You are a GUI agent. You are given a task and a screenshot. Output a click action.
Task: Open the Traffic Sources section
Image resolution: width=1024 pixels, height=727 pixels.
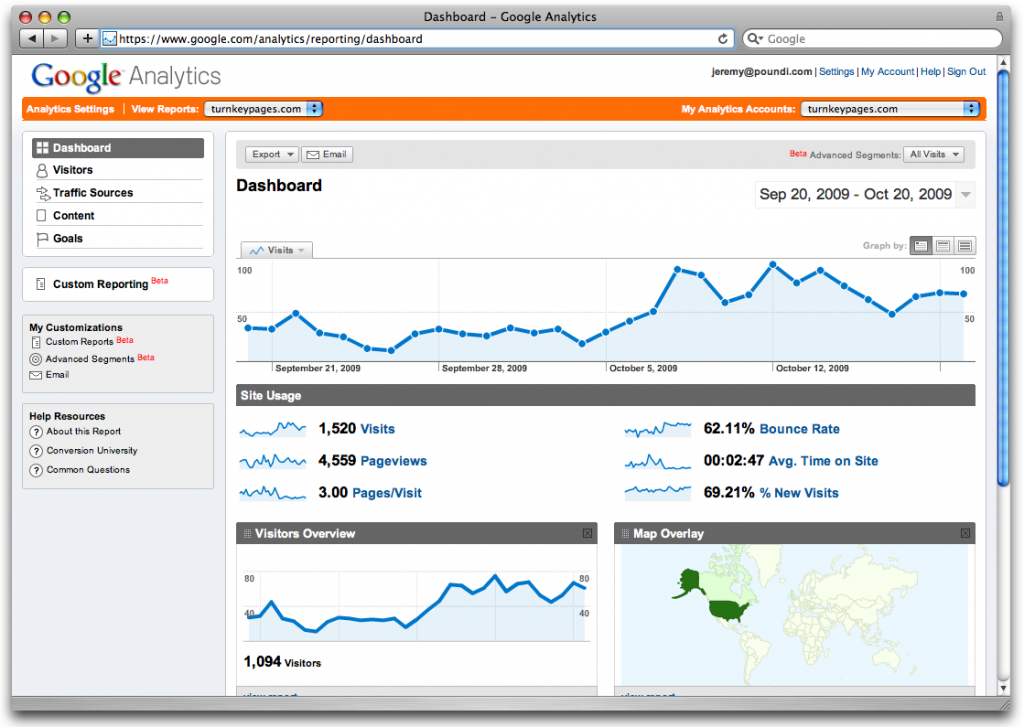pos(118,193)
